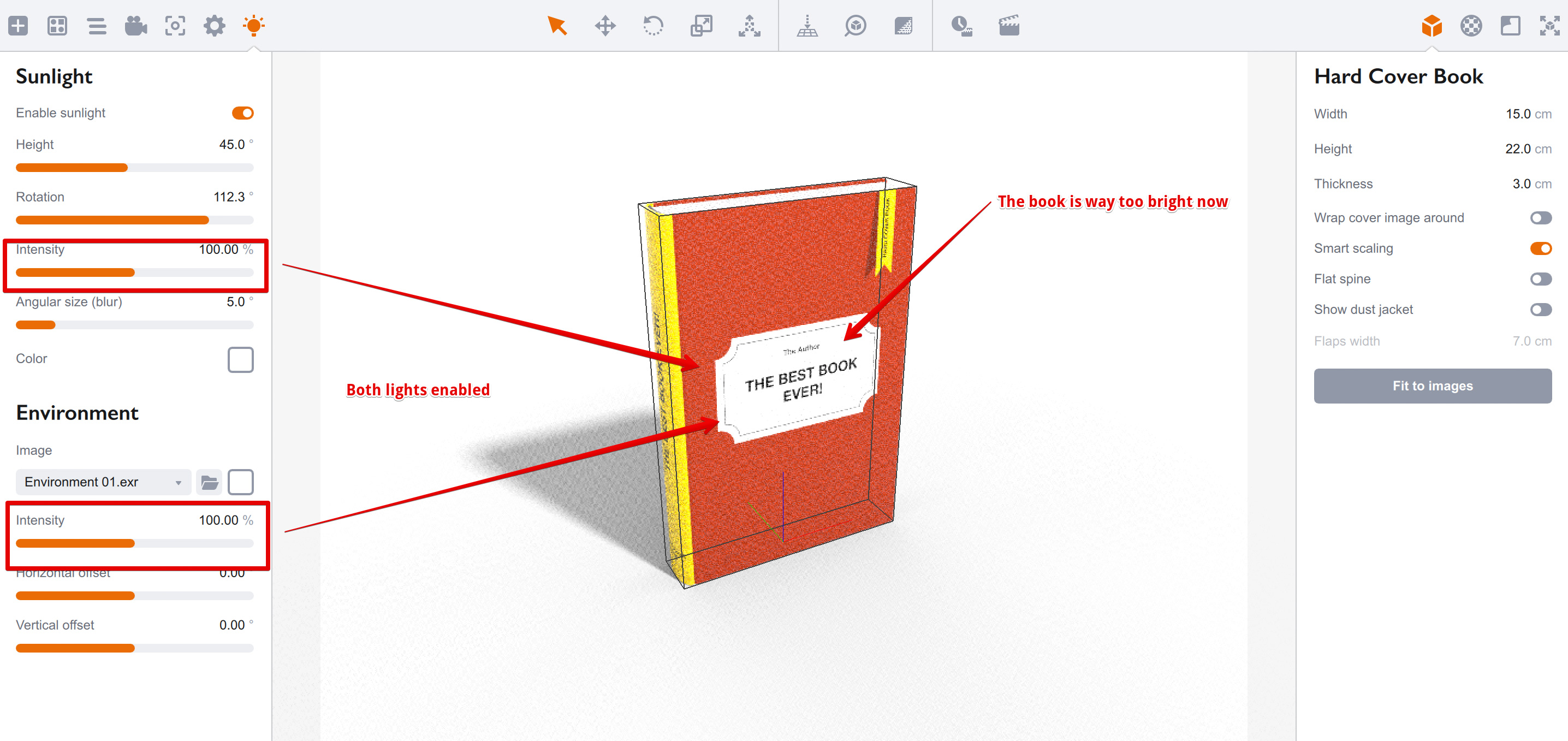Select the arrow selection tool
The width and height of the screenshot is (1568, 741).
tap(557, 26)
